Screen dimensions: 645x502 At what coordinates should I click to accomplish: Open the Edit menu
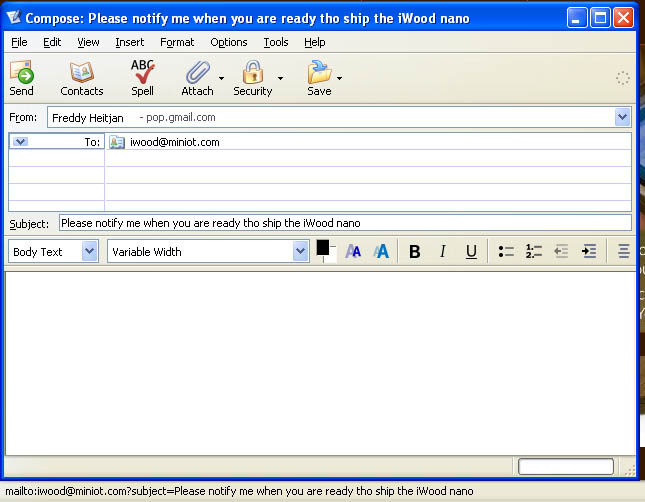(52, 42)
